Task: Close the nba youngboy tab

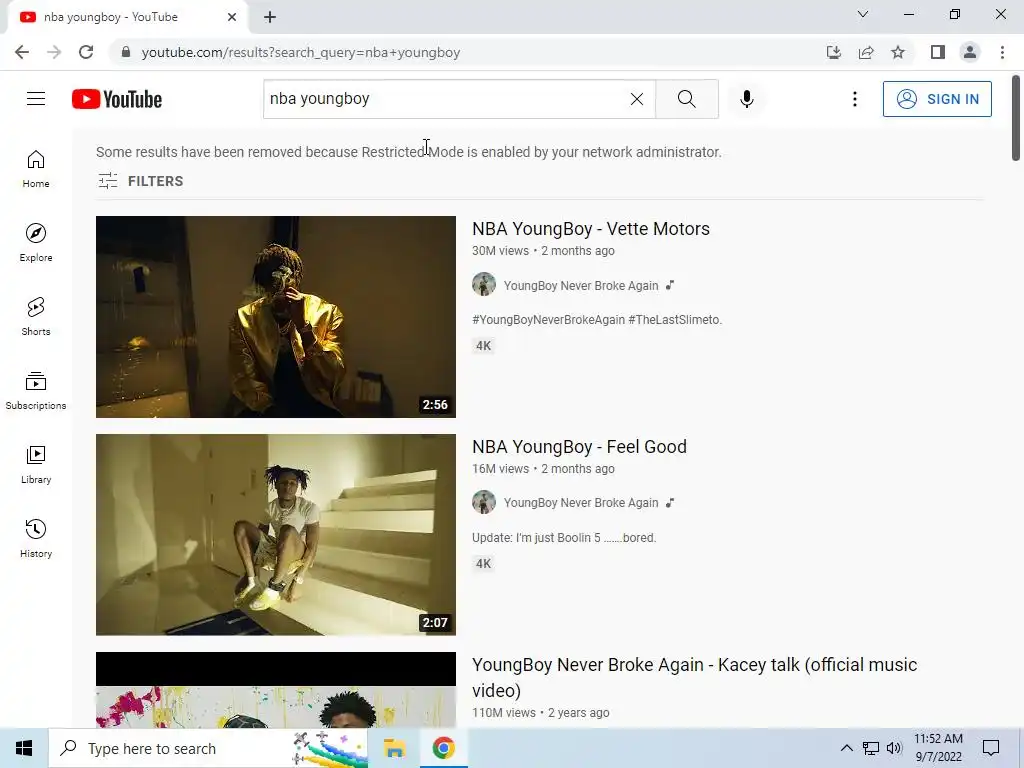Action: coord(232,17)
